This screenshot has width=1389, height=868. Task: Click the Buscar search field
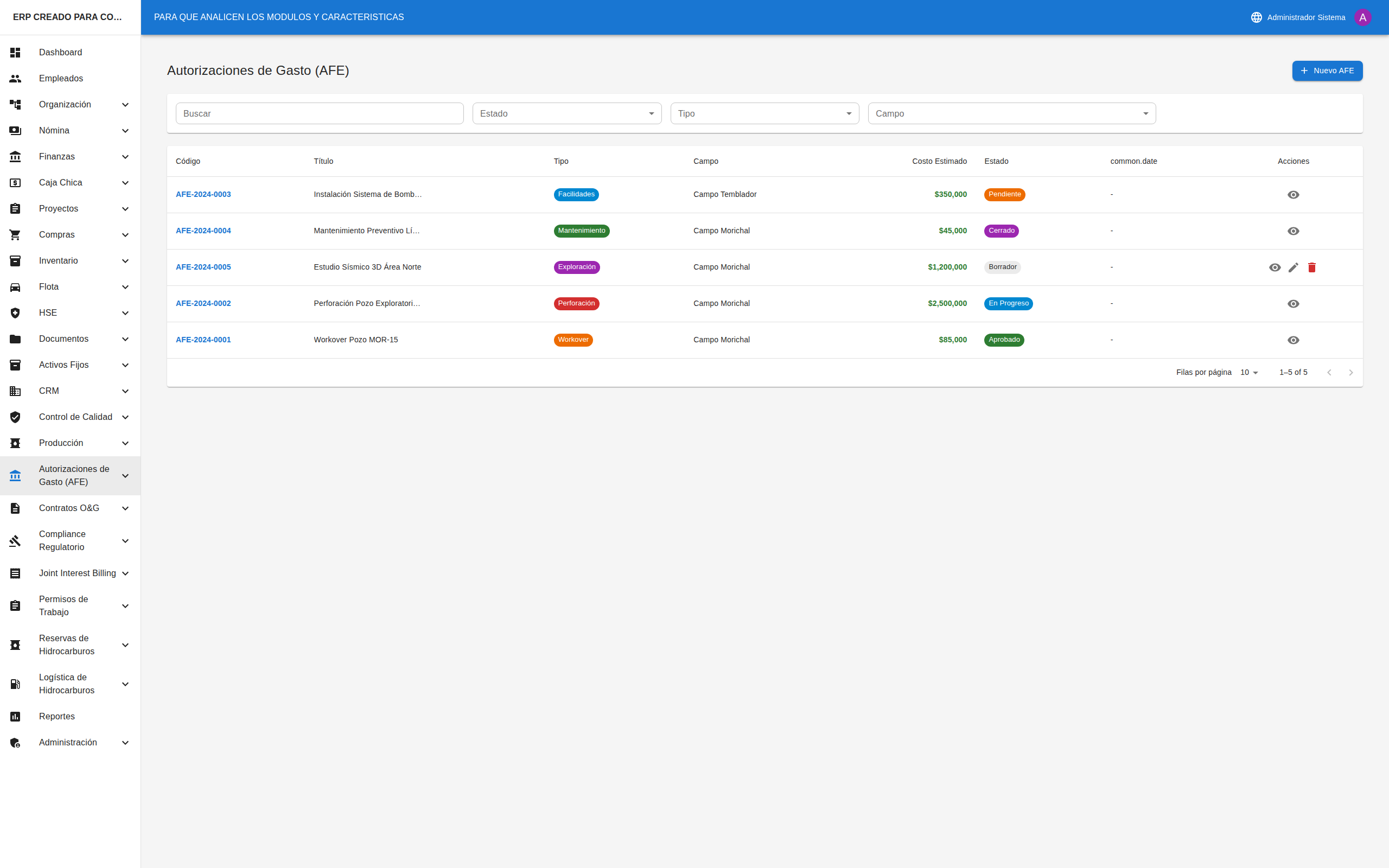point(319,114)
